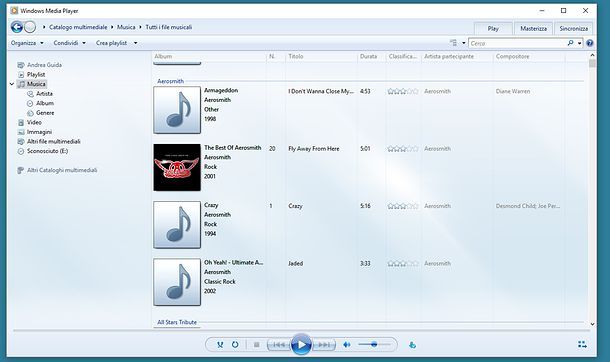The image size is (610, 362).
Task: Select Sconosciuto (E:) drive
Action: [x=42, y=151]
